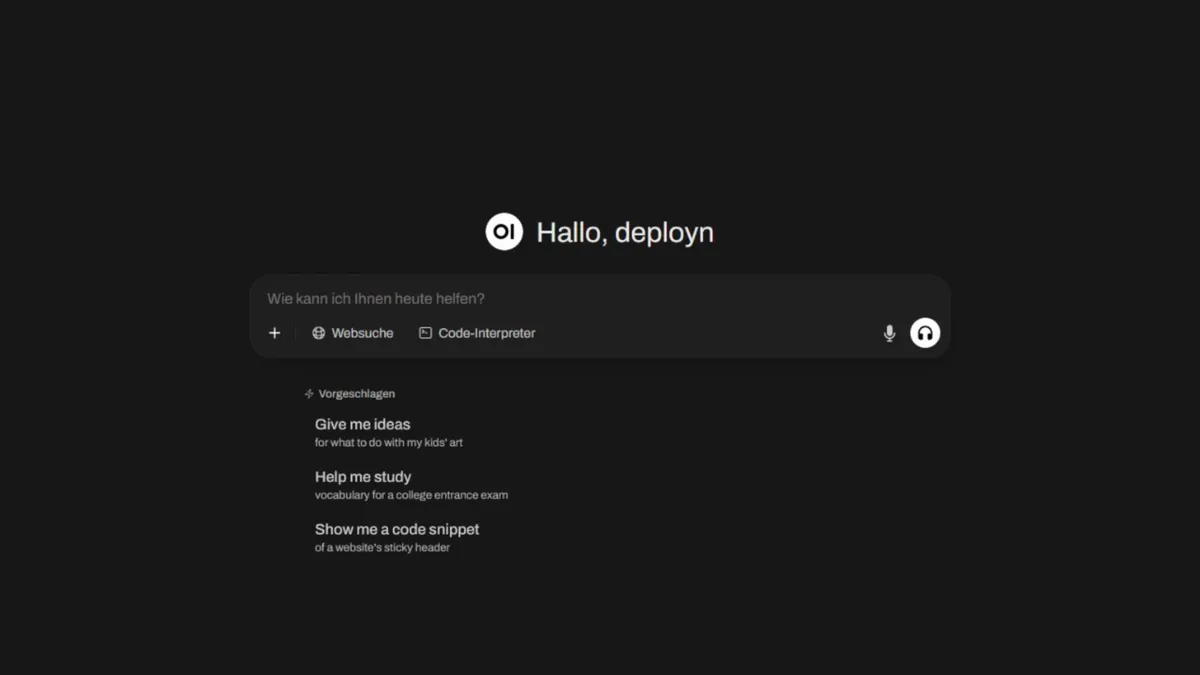Click 'for what to do with my kids' art'
Screen dimensions: 1200x675
coord(389,442)
